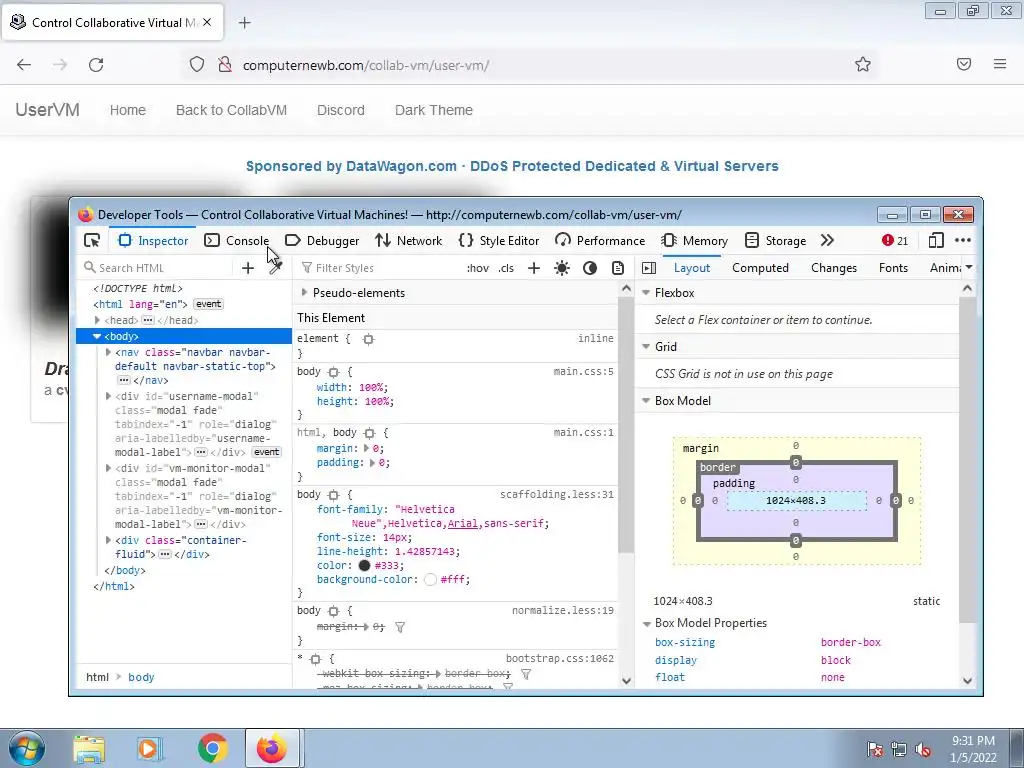
Task: Open the Inspector panel
Action: (x=153, y=240)
